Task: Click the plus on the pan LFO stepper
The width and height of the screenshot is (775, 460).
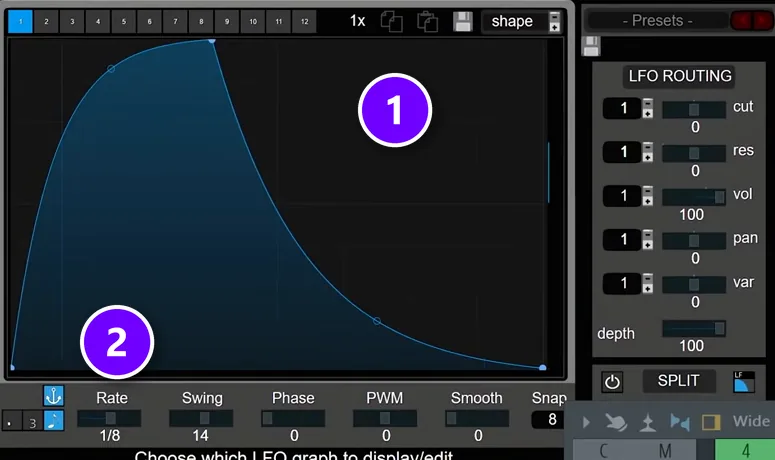Action: [647, 245]
